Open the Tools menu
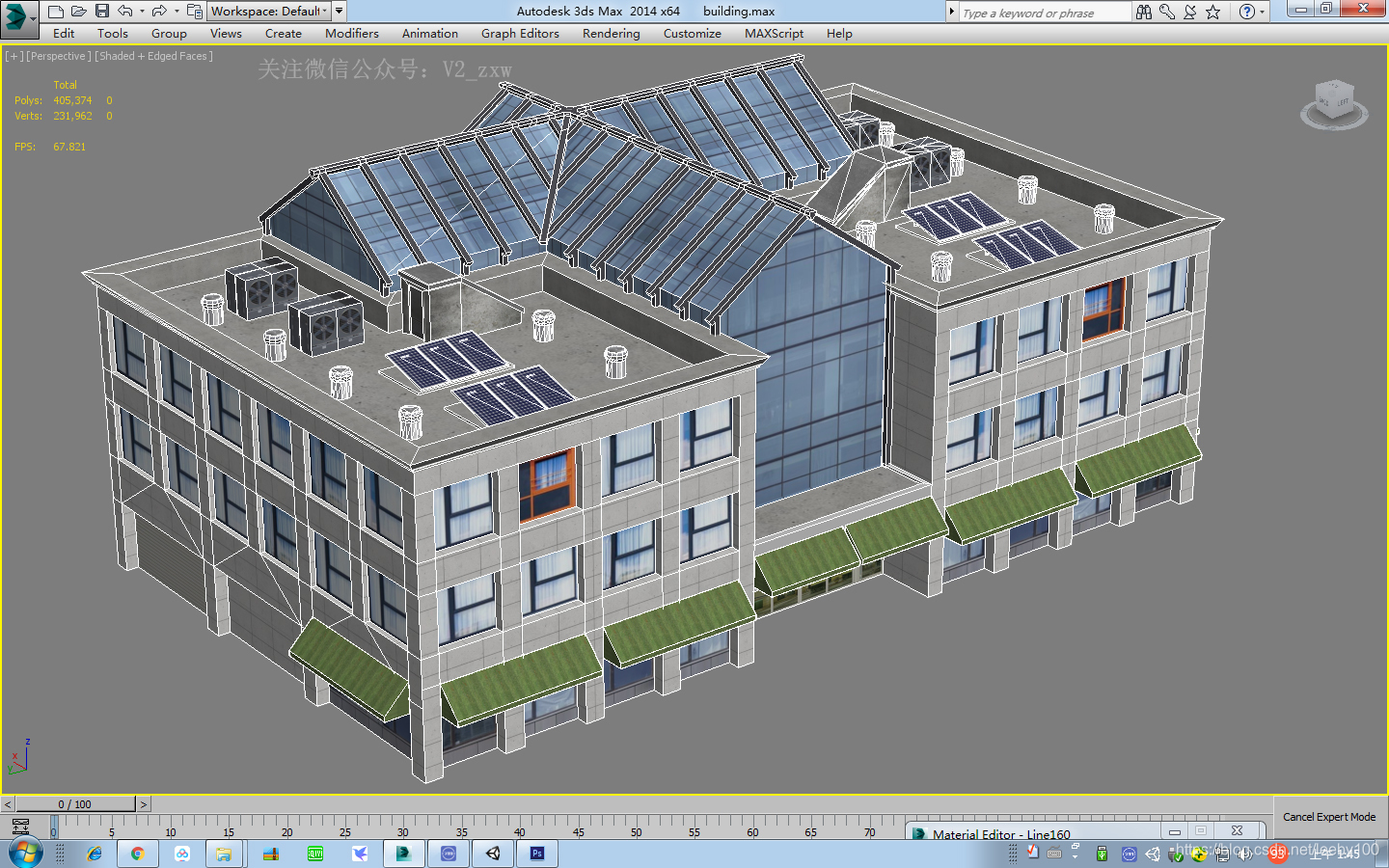The height and width of the screenshot is (868, 1389). (x=113, y=34)
